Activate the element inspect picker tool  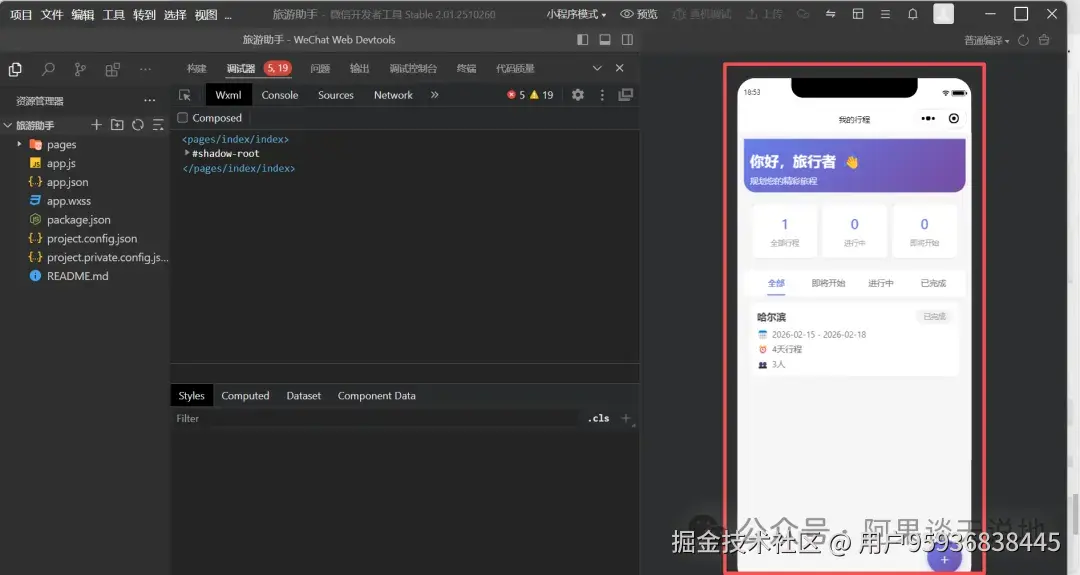click(x=185, y=95)
